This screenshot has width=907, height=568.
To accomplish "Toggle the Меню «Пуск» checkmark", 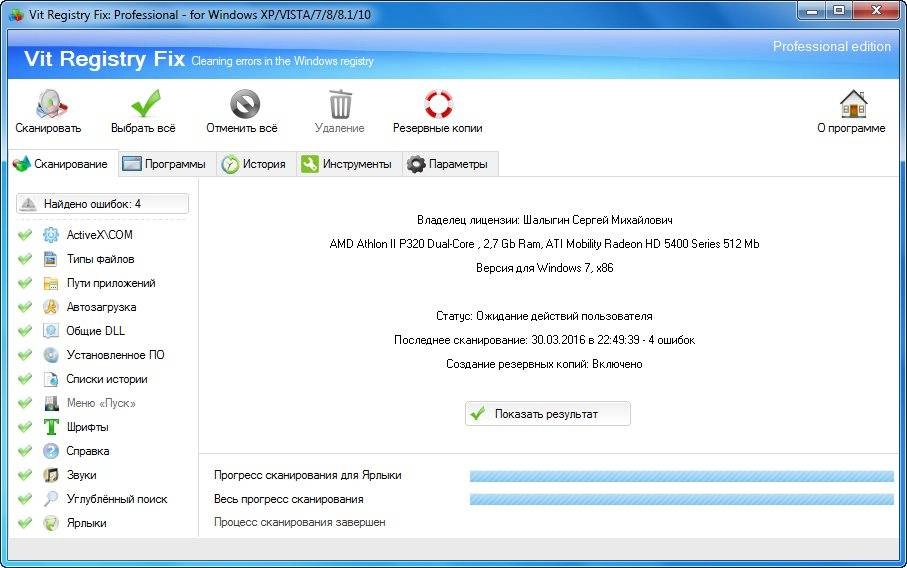I will point(25,403).
